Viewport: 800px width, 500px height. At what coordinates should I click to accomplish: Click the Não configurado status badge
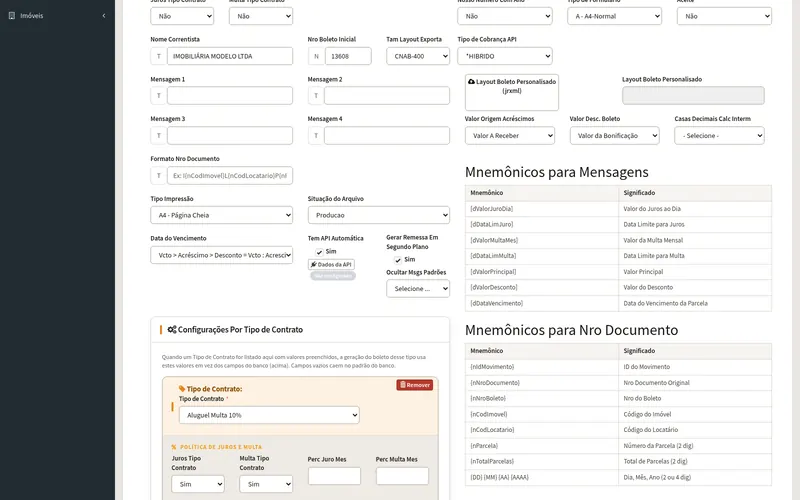tap(333, 276)
